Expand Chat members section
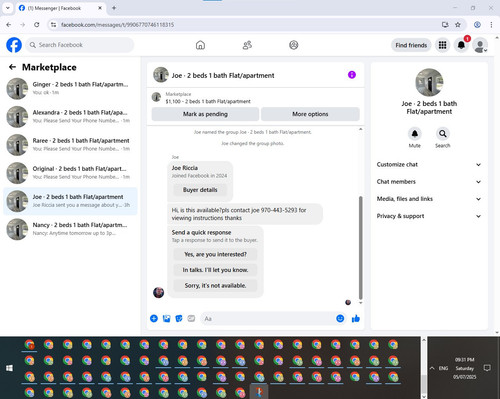Screen dimensions: 500x399 tap(429, 182)
